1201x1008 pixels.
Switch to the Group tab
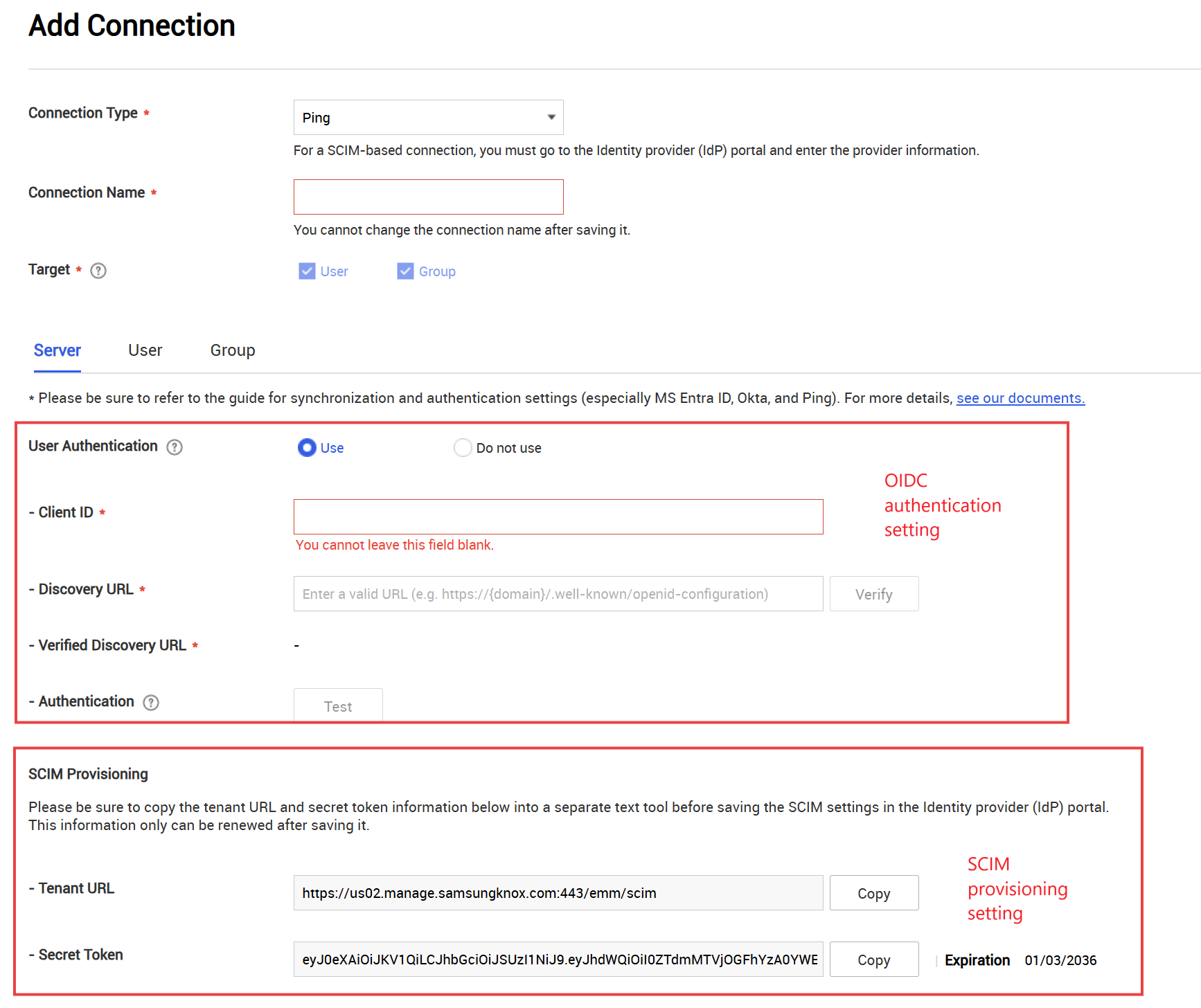(232, 350)
